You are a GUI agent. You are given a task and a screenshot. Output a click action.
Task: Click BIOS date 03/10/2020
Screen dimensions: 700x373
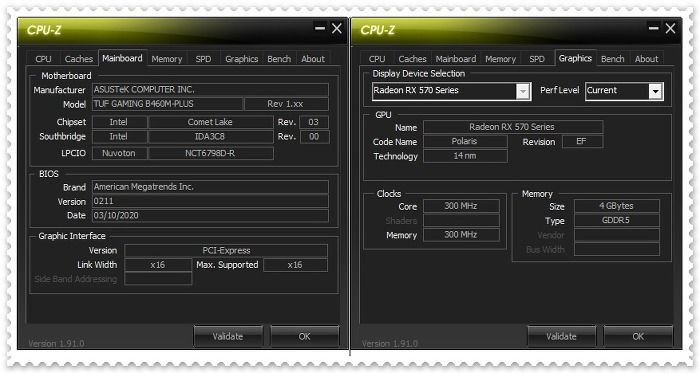210,216
